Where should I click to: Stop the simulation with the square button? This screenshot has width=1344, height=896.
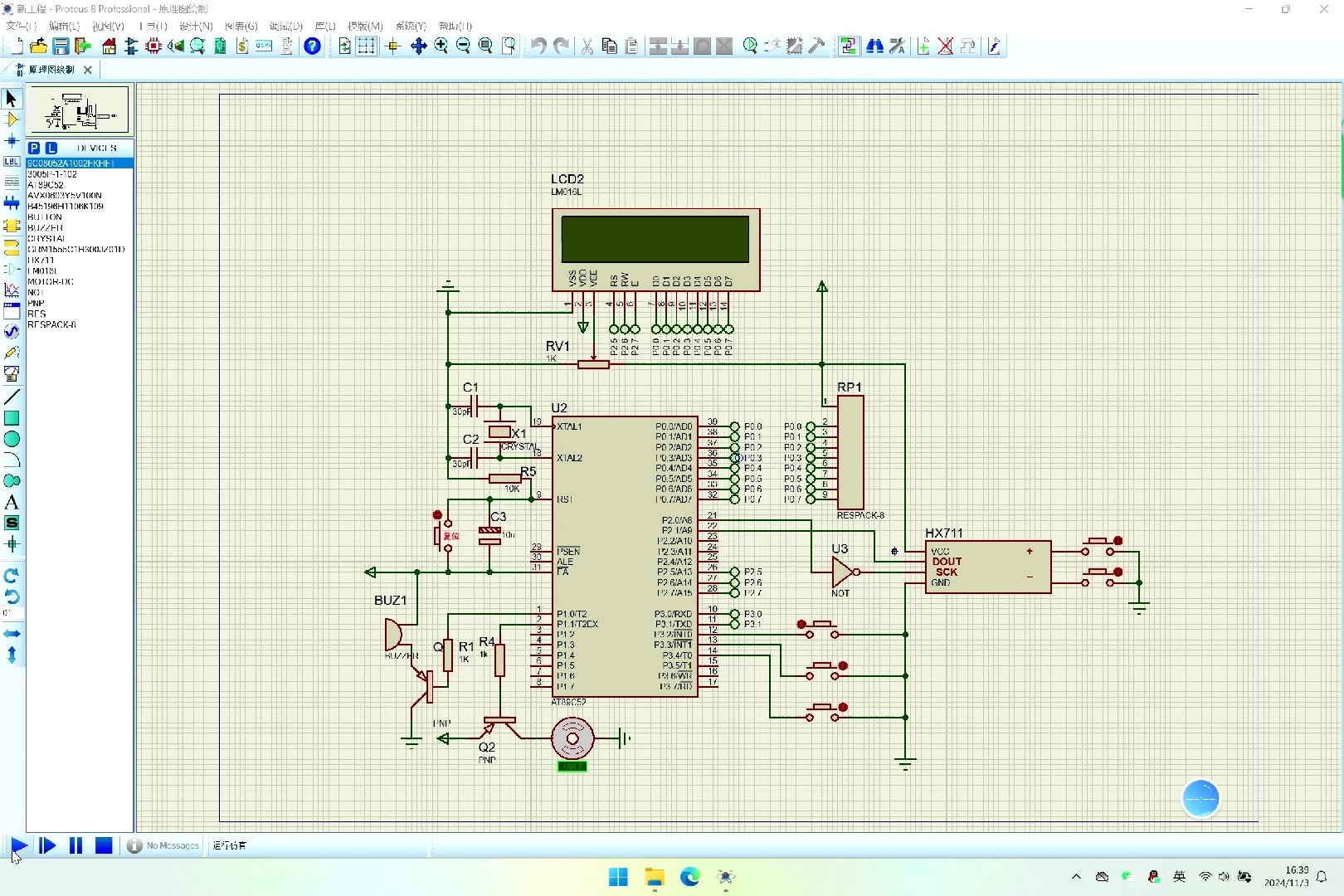[x=104, y=845]
